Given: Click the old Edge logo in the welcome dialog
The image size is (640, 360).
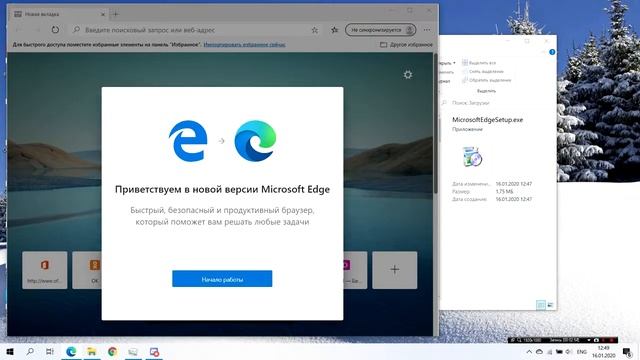Looking at the screenshot, I should (188, 141).
